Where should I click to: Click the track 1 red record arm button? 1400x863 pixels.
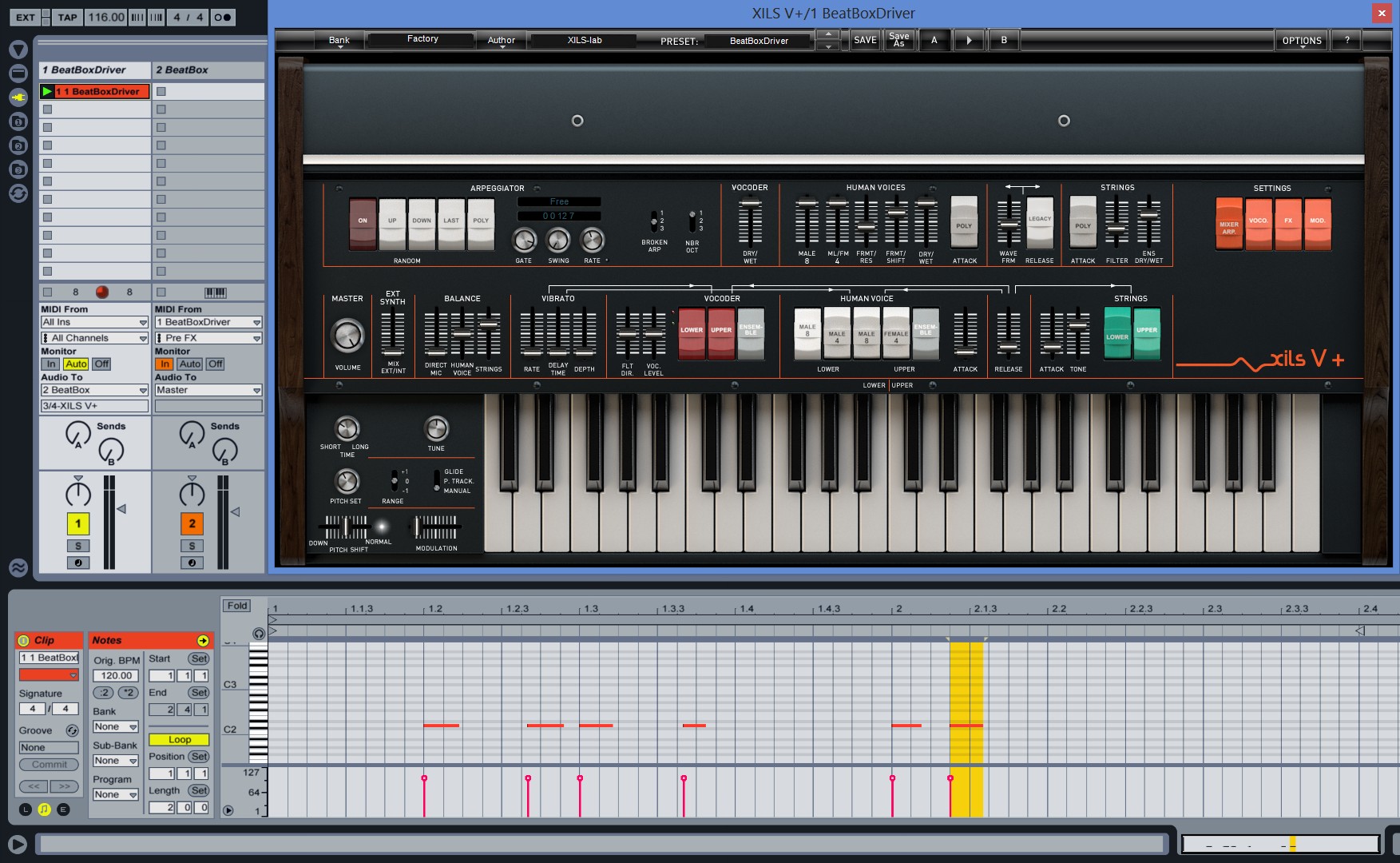[101, 292]
